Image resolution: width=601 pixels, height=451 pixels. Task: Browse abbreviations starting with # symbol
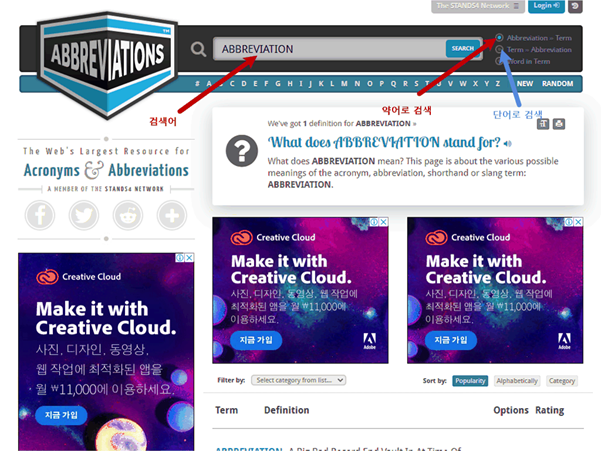197,84
